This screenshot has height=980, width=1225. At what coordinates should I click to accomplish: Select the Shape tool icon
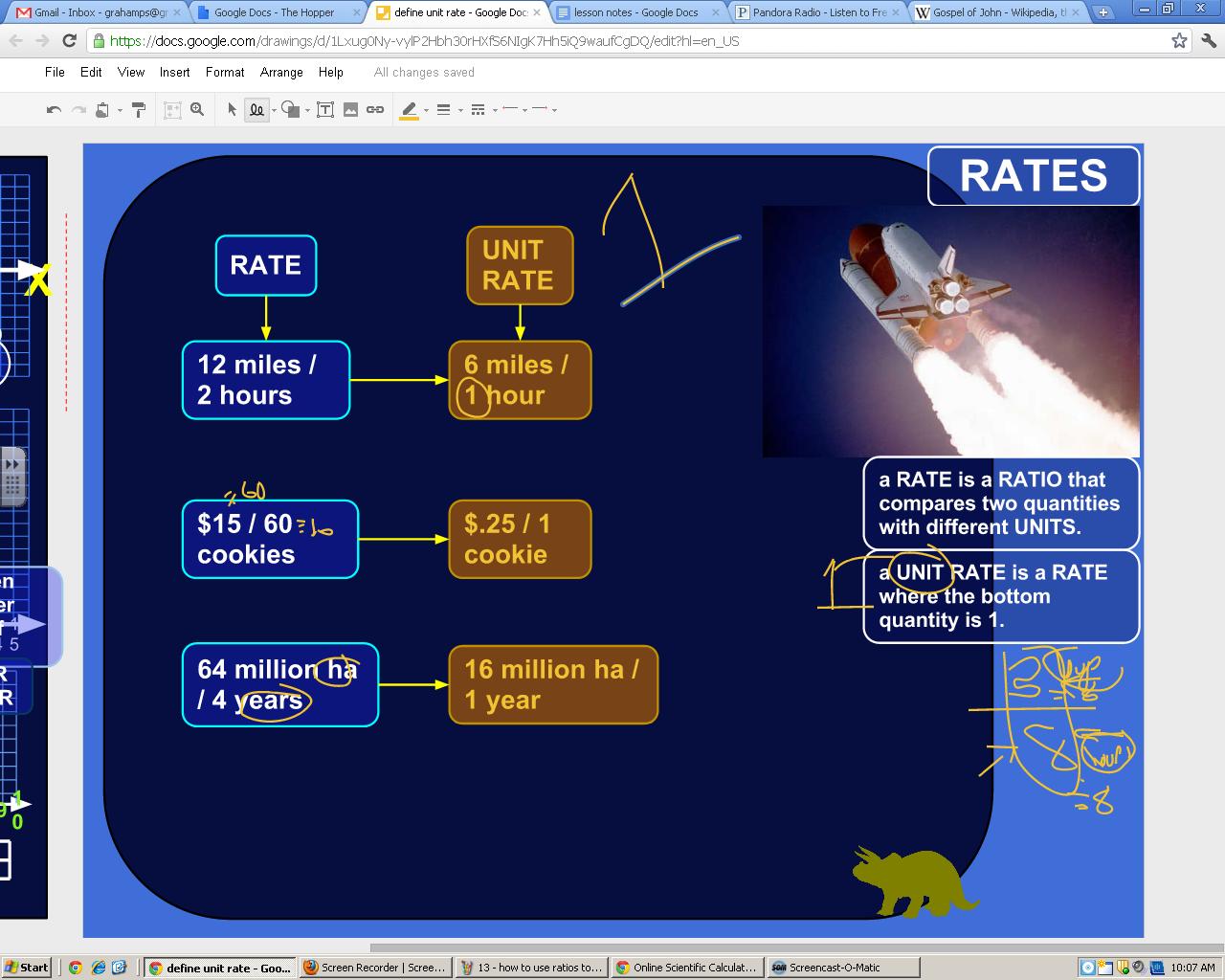[291, 110]
